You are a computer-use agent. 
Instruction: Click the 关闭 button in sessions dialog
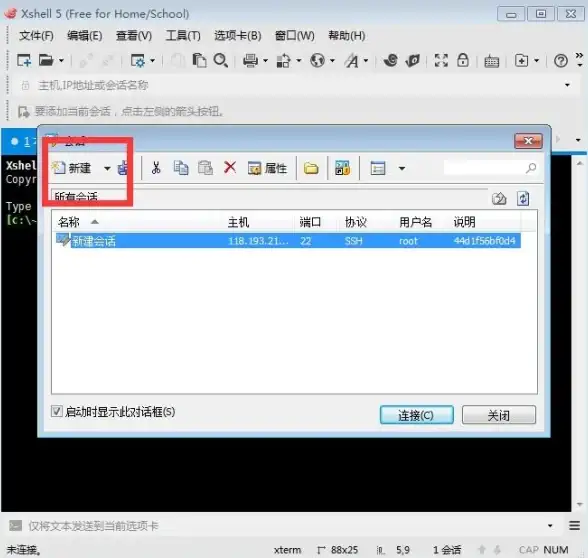pos(499,415)
